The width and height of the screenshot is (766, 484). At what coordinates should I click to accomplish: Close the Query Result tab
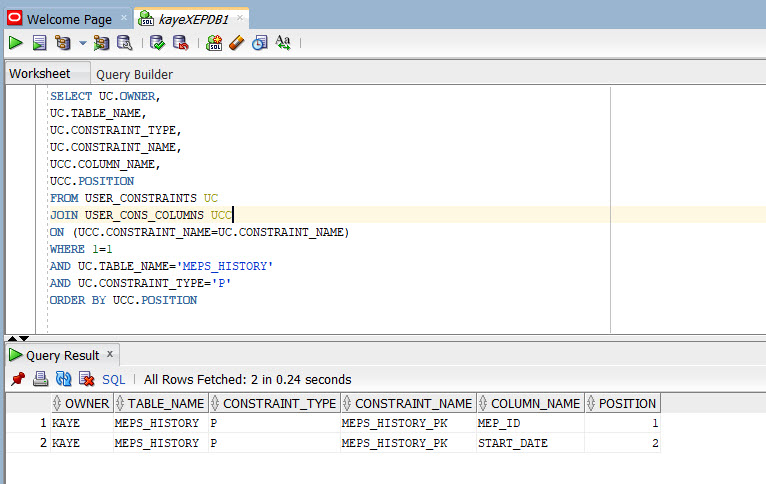pyautogui.click(x=110, y=354)
